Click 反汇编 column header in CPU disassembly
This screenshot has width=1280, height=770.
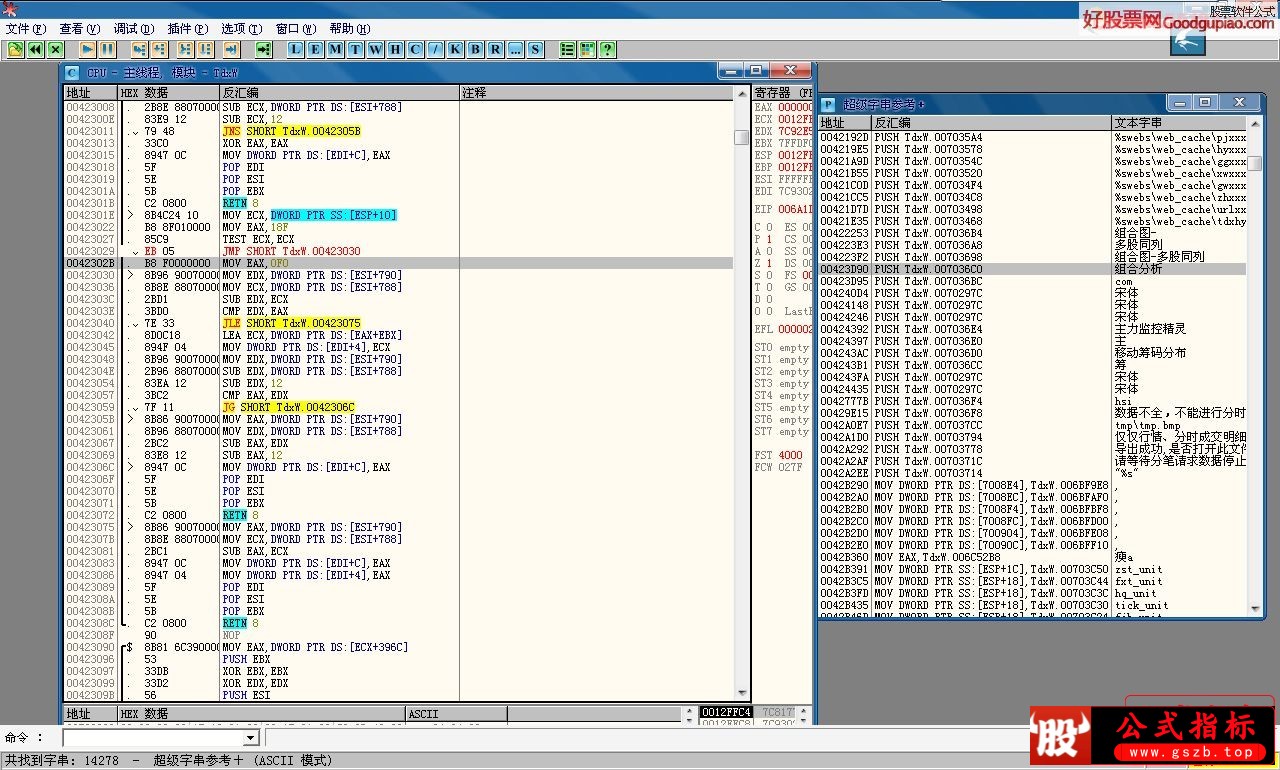pyautogui.click(x=339, y=92)
